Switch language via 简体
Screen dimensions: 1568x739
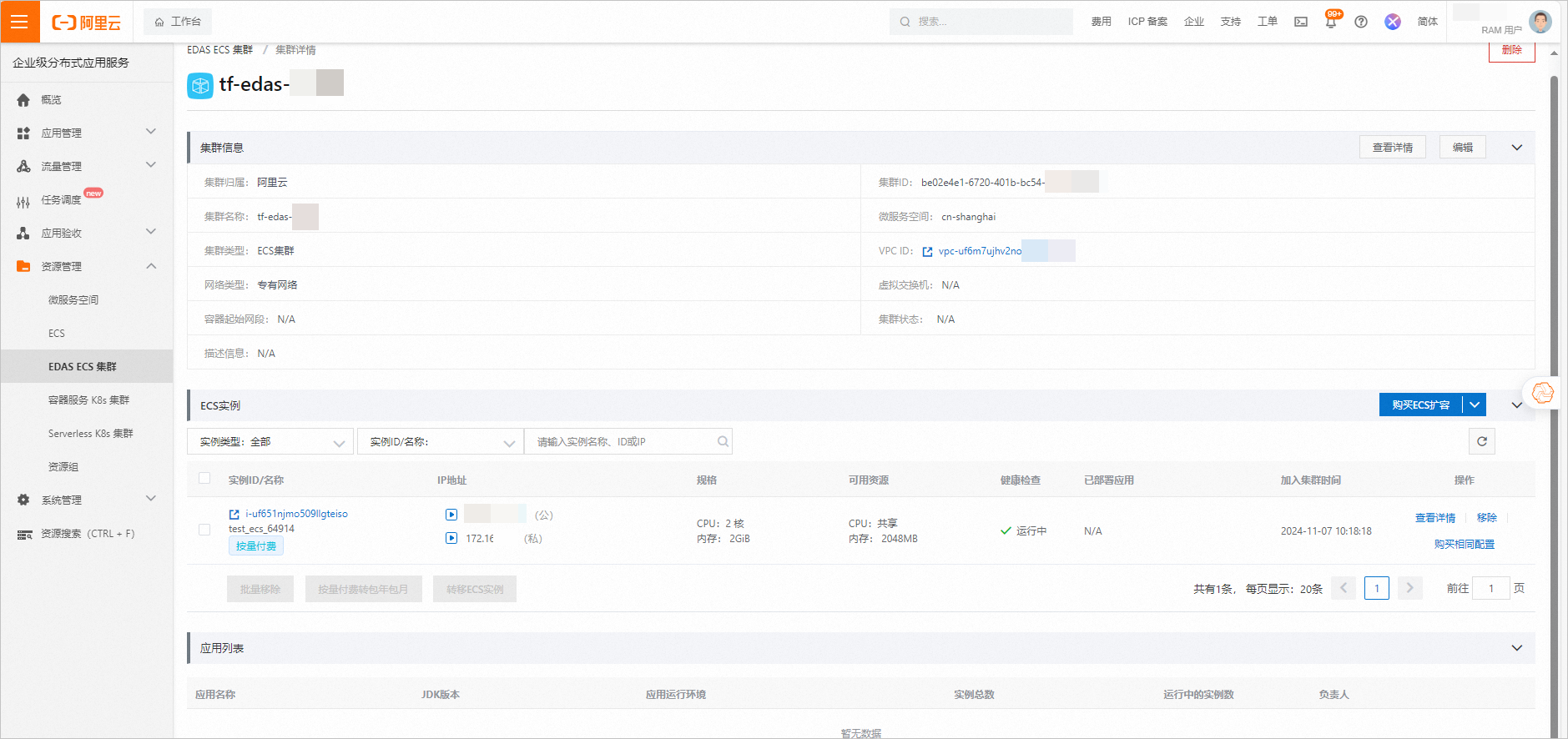[1428, 22]
